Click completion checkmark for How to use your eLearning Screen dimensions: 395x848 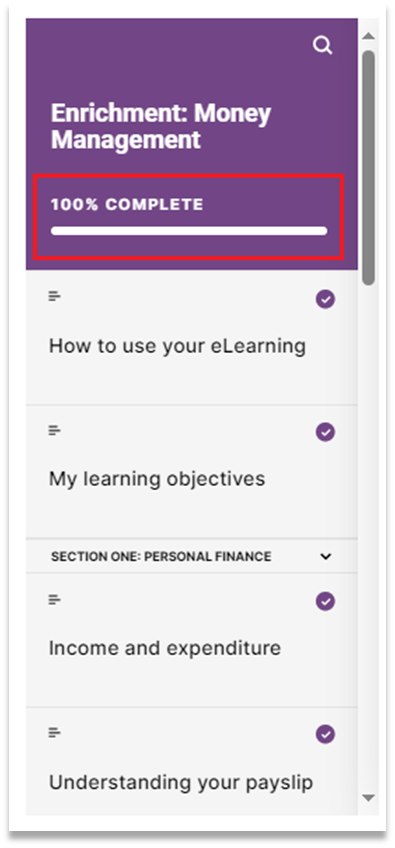[325, 299]
